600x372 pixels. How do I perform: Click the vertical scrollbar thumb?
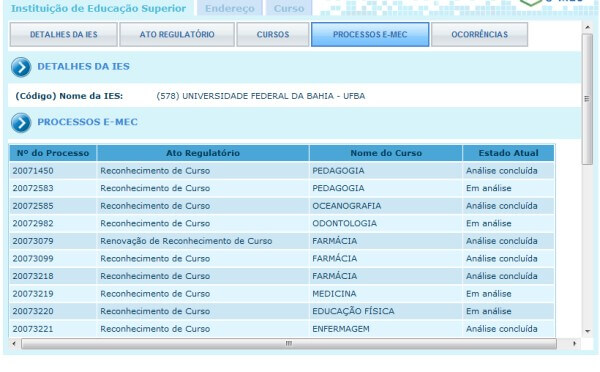click(587, 99)
